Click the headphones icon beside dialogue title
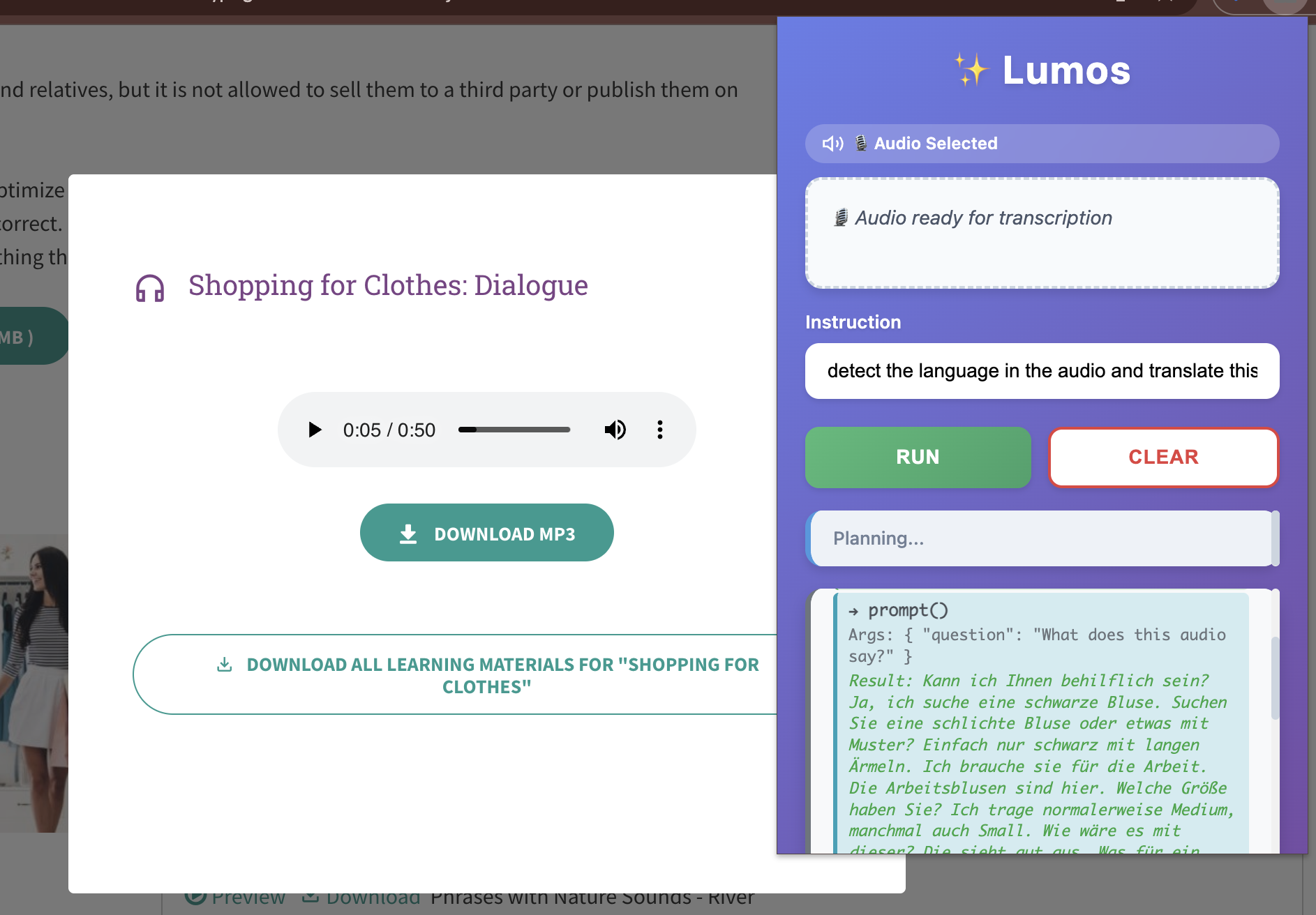Image resolution: width=1316 pixels, height=915 pixels. pos(150,287)
